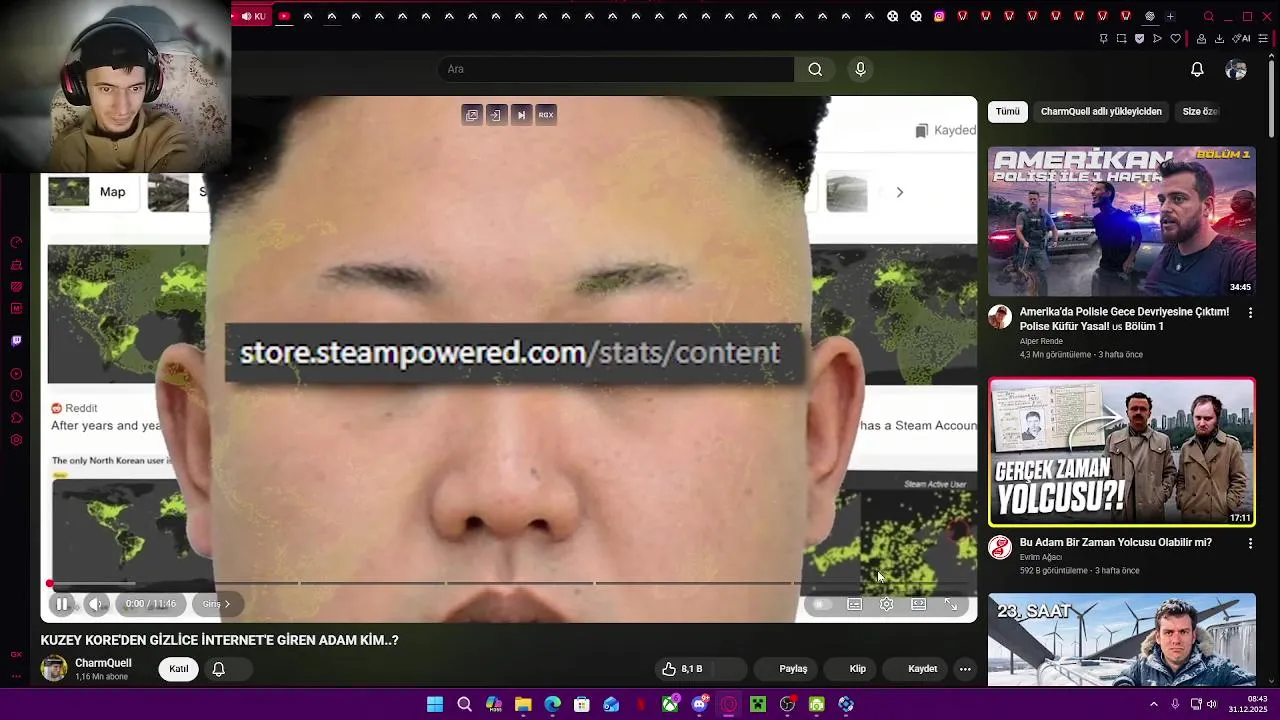Open Extensions cube icon in the sidebar
Viewport: 1280px width, 720px height.
click(16, 418)
